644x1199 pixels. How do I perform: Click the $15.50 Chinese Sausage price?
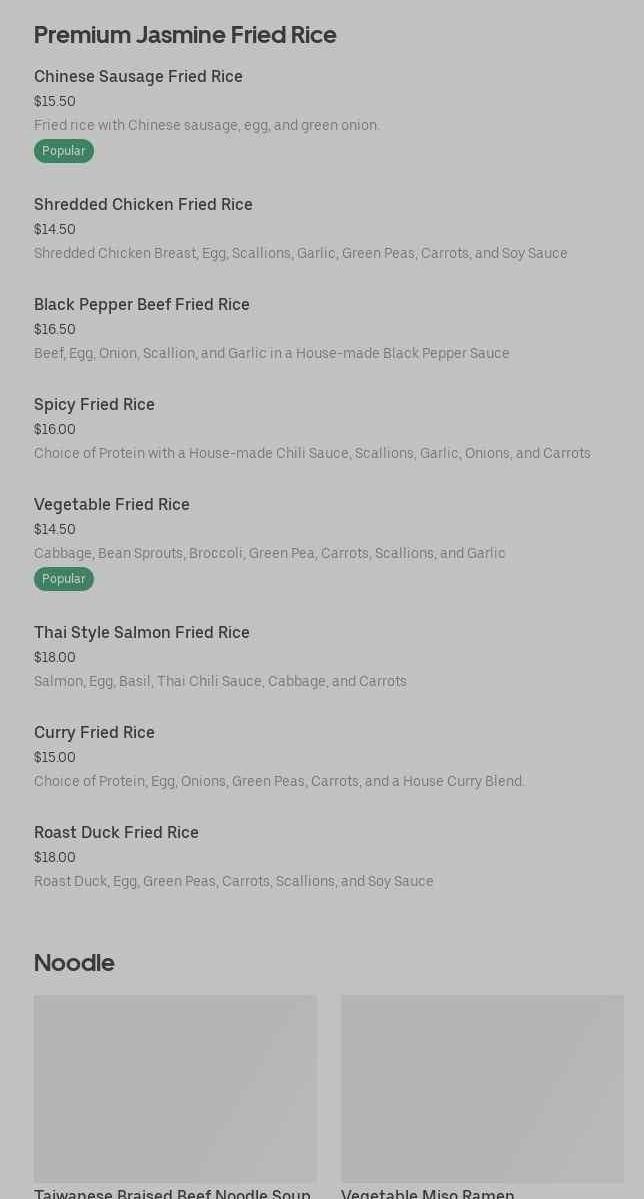click(x=55, y=101)
